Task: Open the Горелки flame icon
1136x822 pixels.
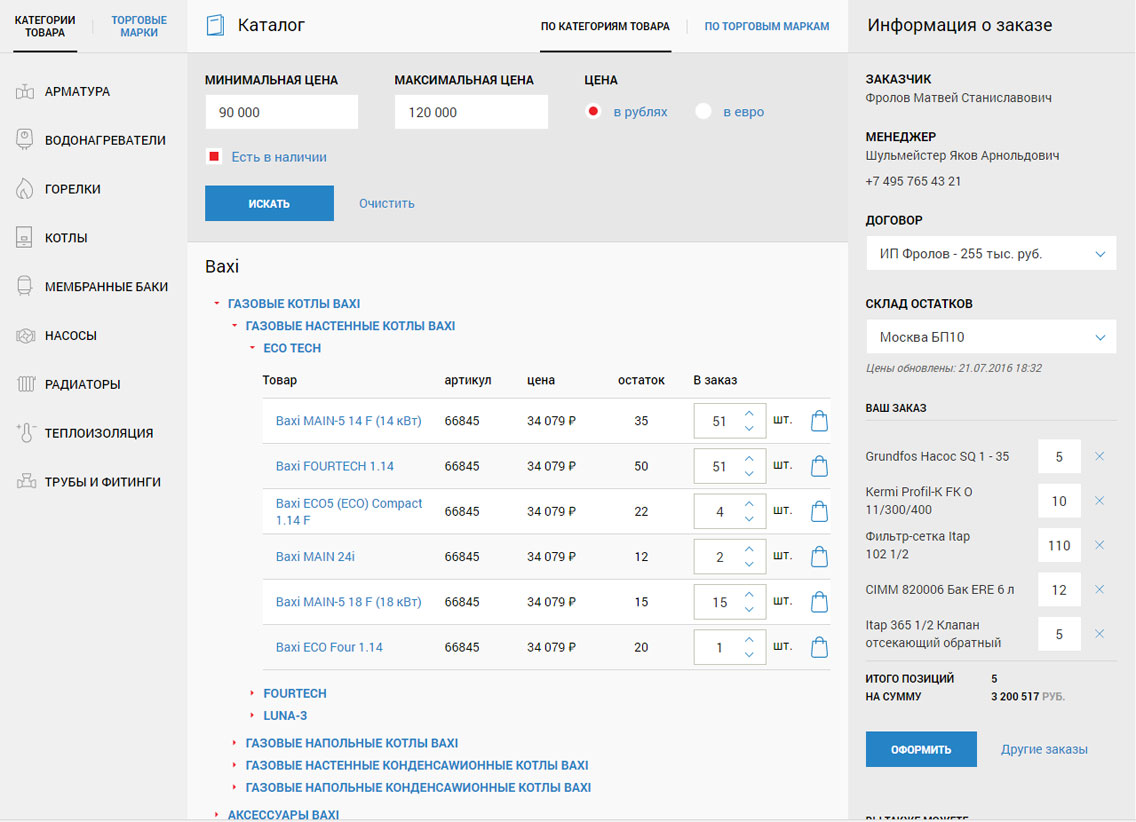Action: (25, 189)
